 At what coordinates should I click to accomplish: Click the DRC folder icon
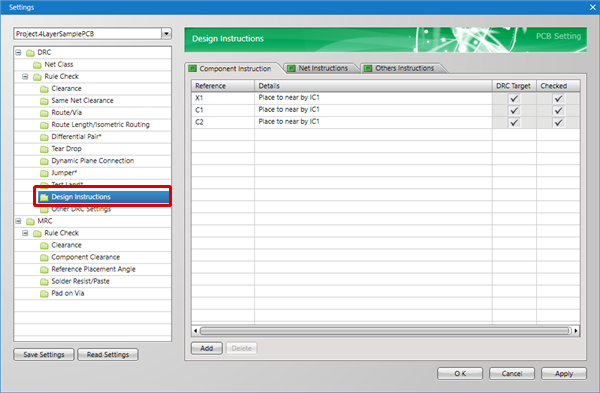pyautogui.click(x=30, y=52)
